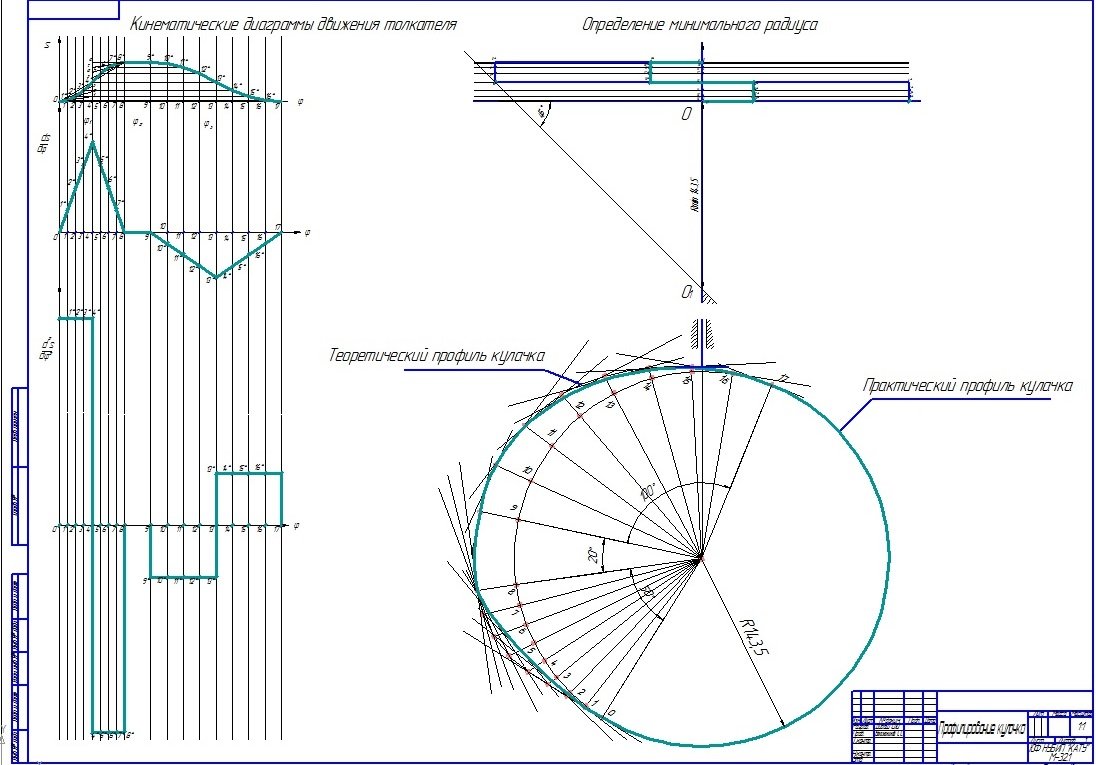The width and height of the screenshot is (1096, 765).
Task: Select the 100° angle dimension
Action: click(x=648, y=494)
